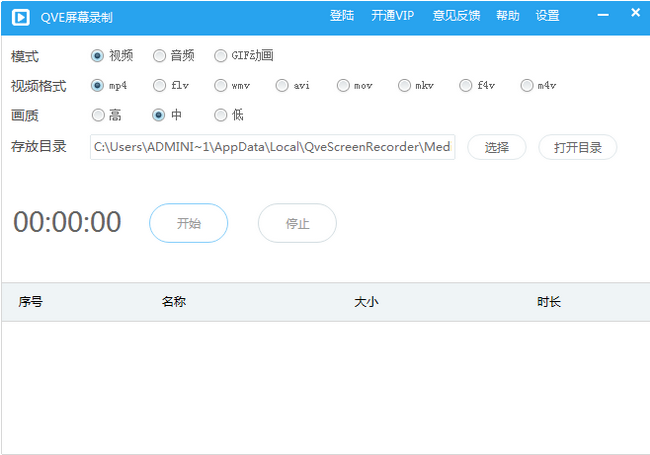
Task: Click the 存放目录 path input field
Action: [x=272, y=147]
